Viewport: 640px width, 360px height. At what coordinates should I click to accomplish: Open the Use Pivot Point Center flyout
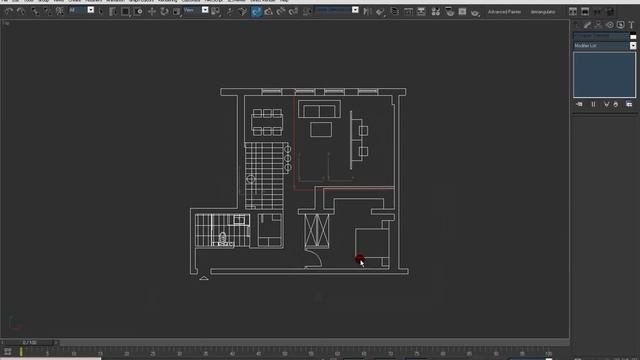[216, 12]
